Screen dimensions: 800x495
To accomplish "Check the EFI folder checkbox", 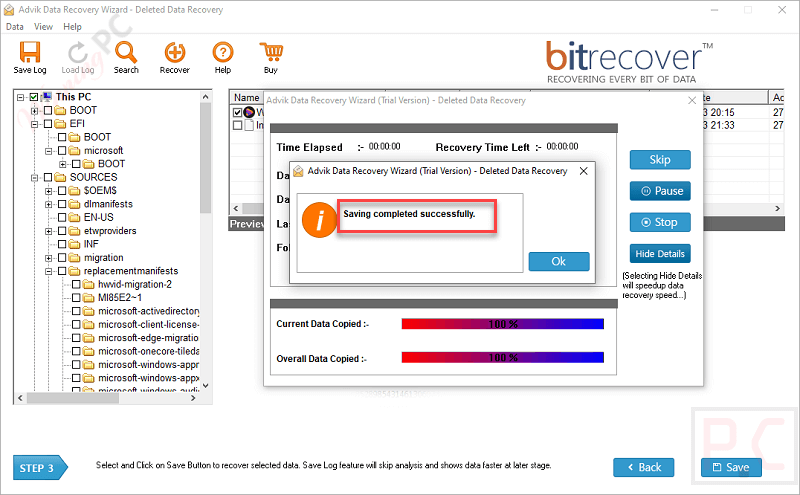I will tap(48, 124).
